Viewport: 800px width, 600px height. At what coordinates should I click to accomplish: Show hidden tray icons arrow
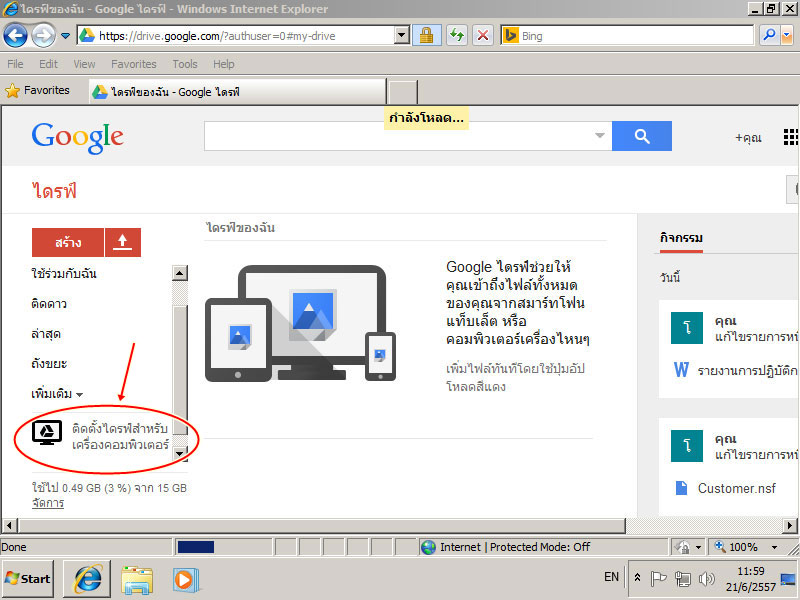coord(637,578)
